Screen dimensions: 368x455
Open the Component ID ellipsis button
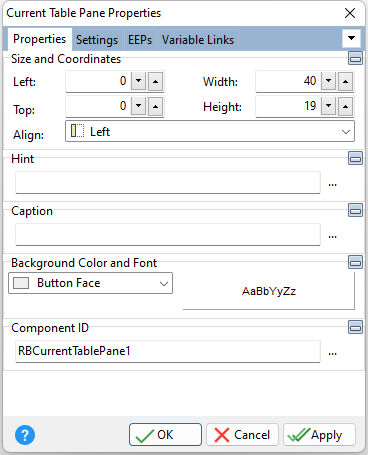[x=332, y=353]
